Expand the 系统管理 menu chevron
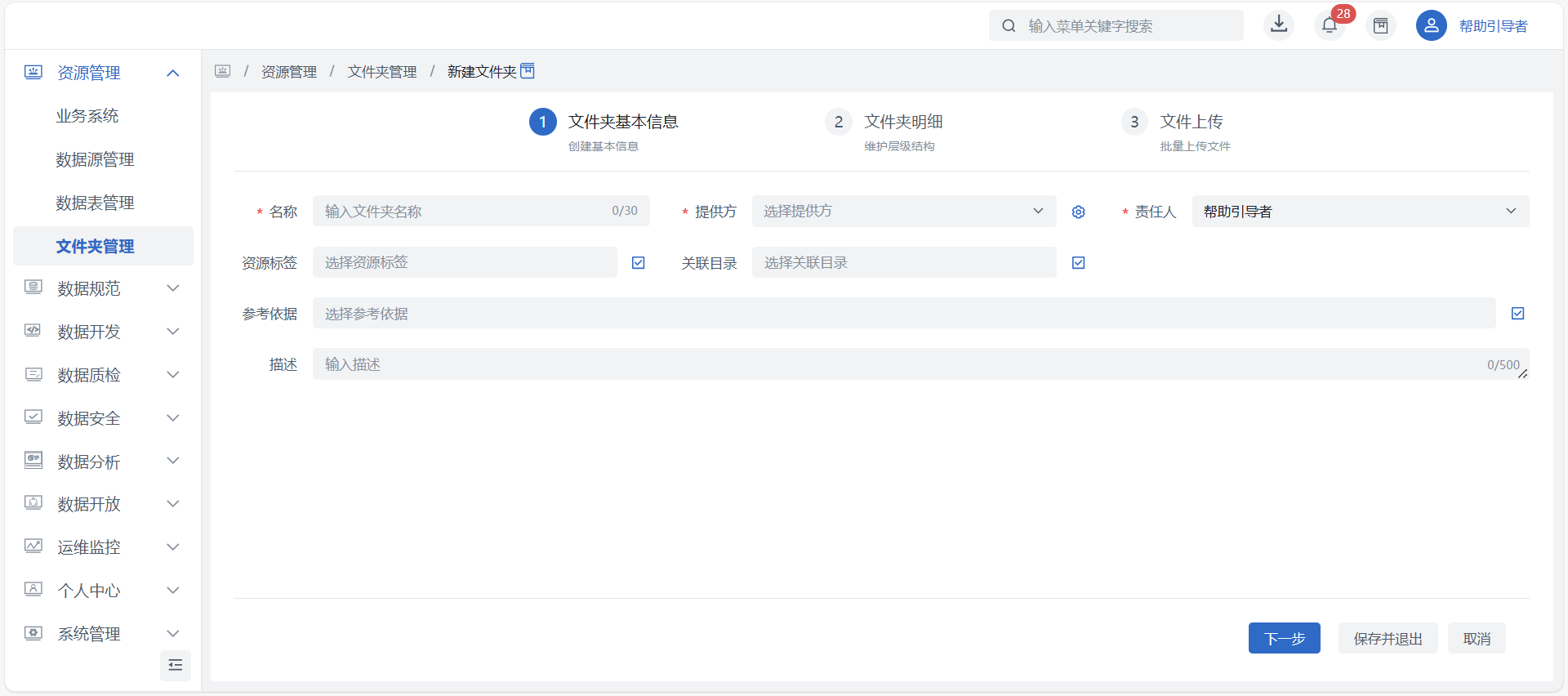 pos(173,633)
